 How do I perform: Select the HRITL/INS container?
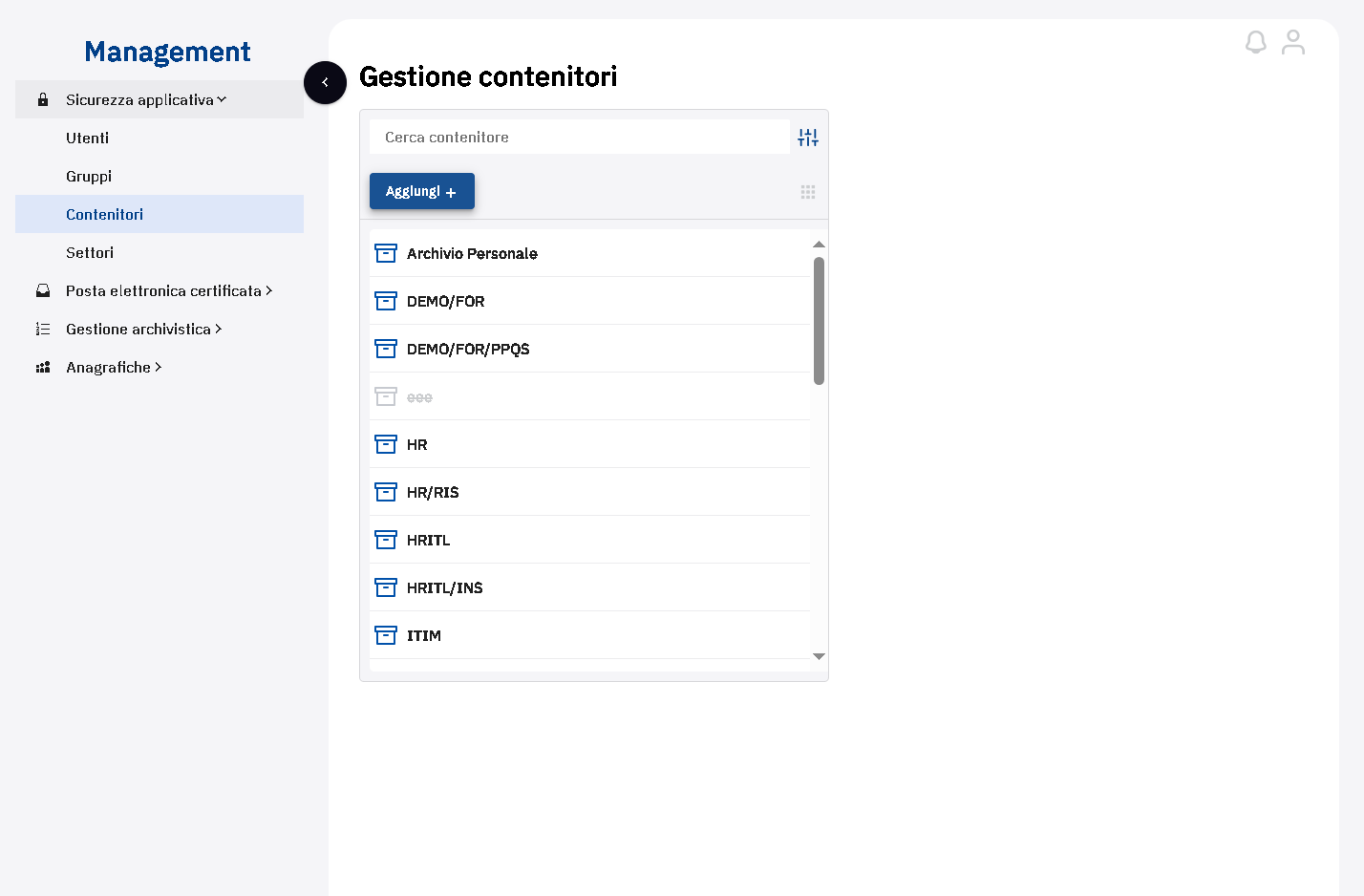pyautogui.click(x=589, y=587)
